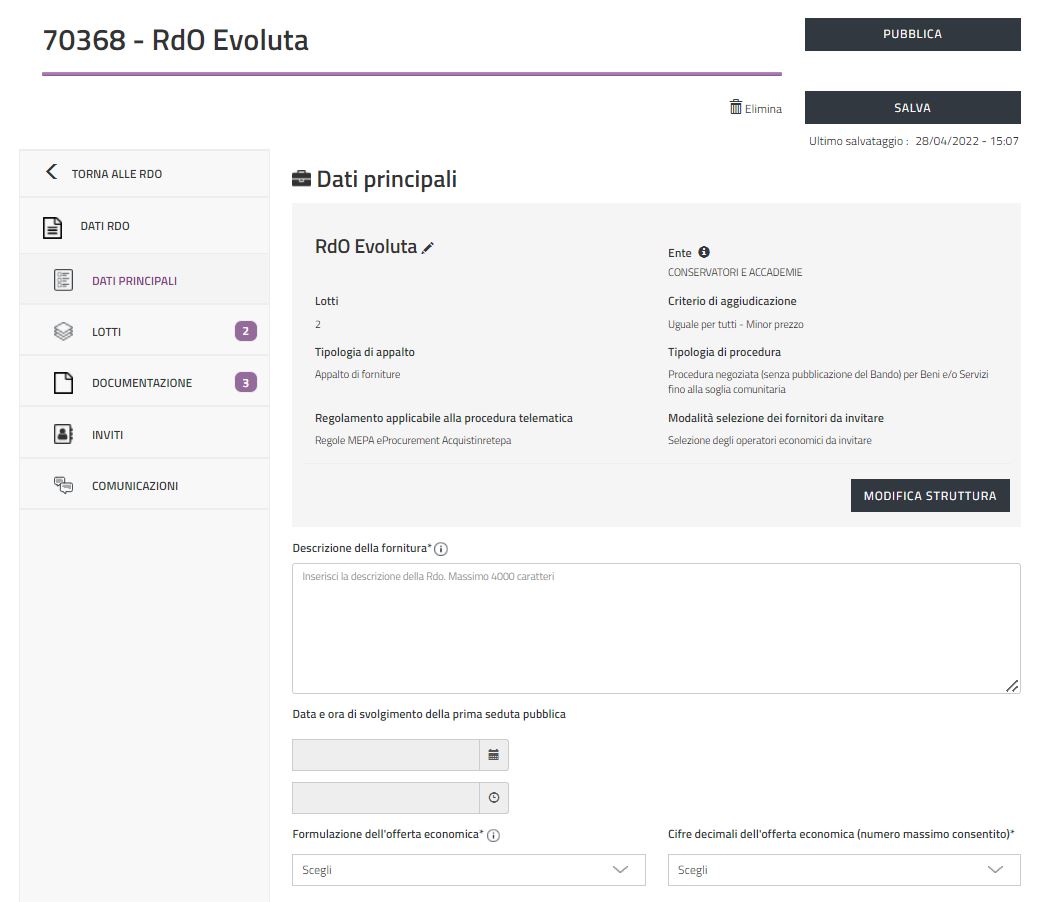The width and height of the screenshot is (1037, 902).
Task: Go to Inviti in sidebar
Action: (107, 435)
